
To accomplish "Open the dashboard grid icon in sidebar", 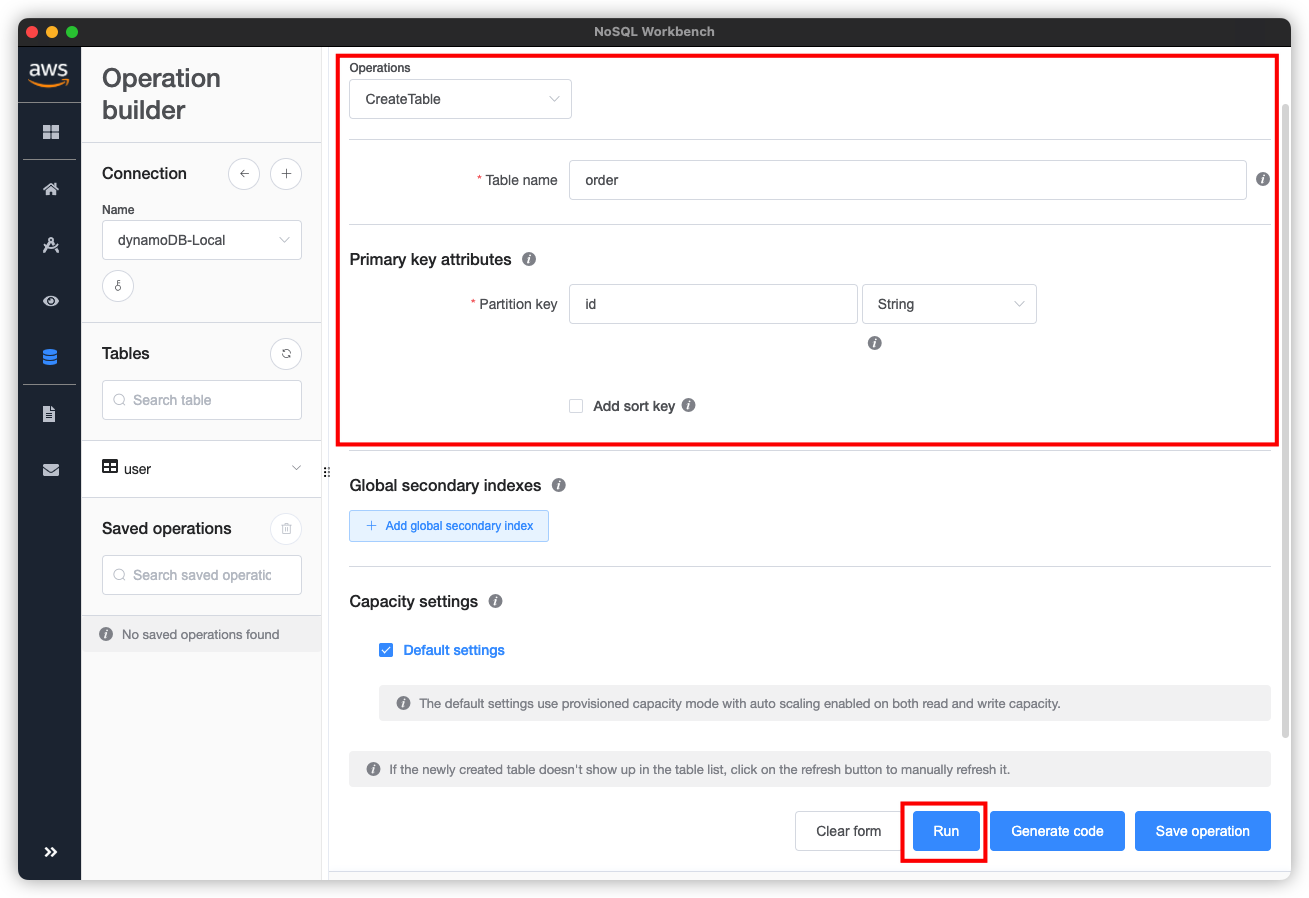I will point(50,132).
